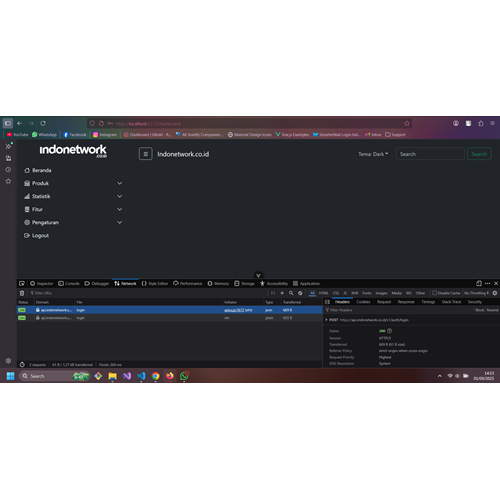Viewport: 500px width, 500px height.
Task: Toggle responsive design mode icon
Action: (x=479, y=283)
